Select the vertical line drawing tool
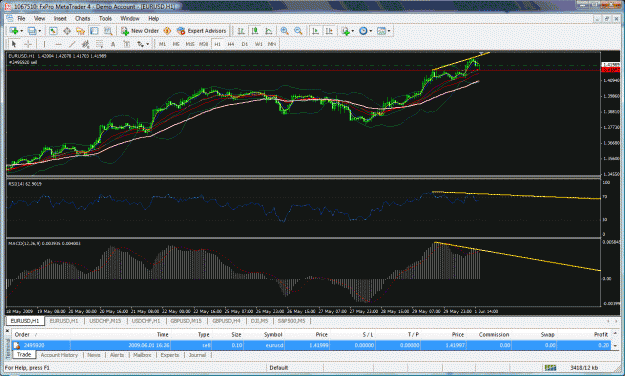Image resolution: width=625 pixels, height=376 pixels. pyautogui.click(x=44, y=44)
